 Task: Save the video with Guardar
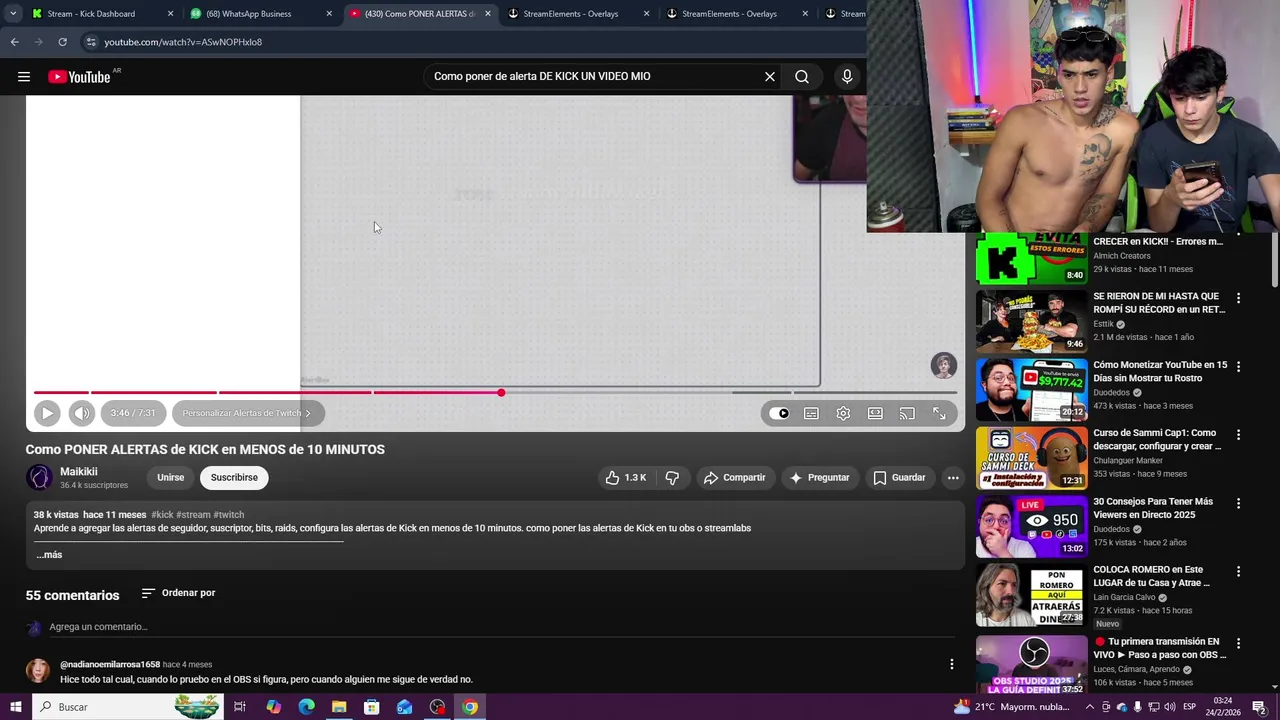click(899, 478)
